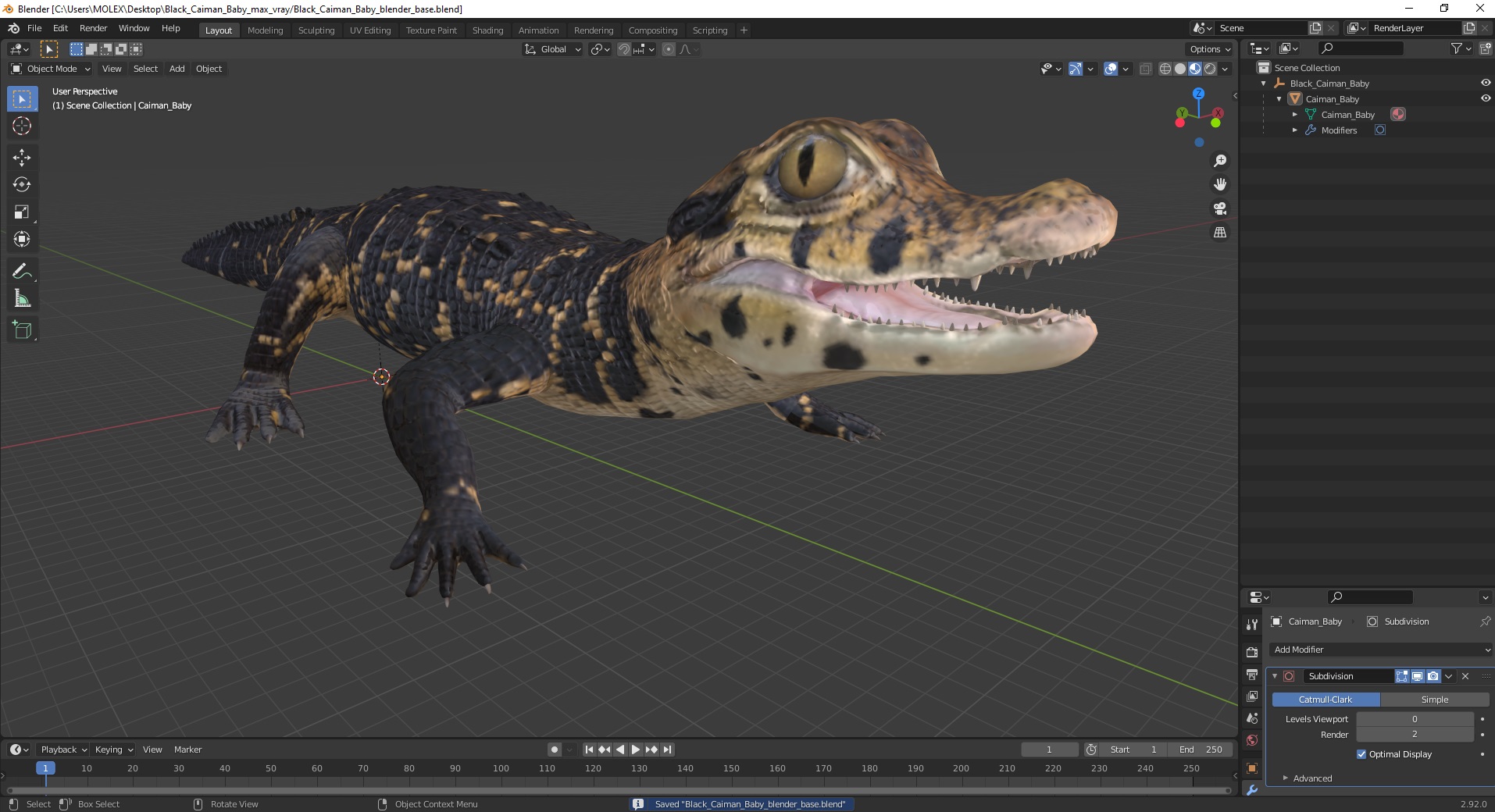This screenshot has width=1495, height=812.
Task: Collapse the Subdivision modifier panel
Action: tap(1275, 676)
